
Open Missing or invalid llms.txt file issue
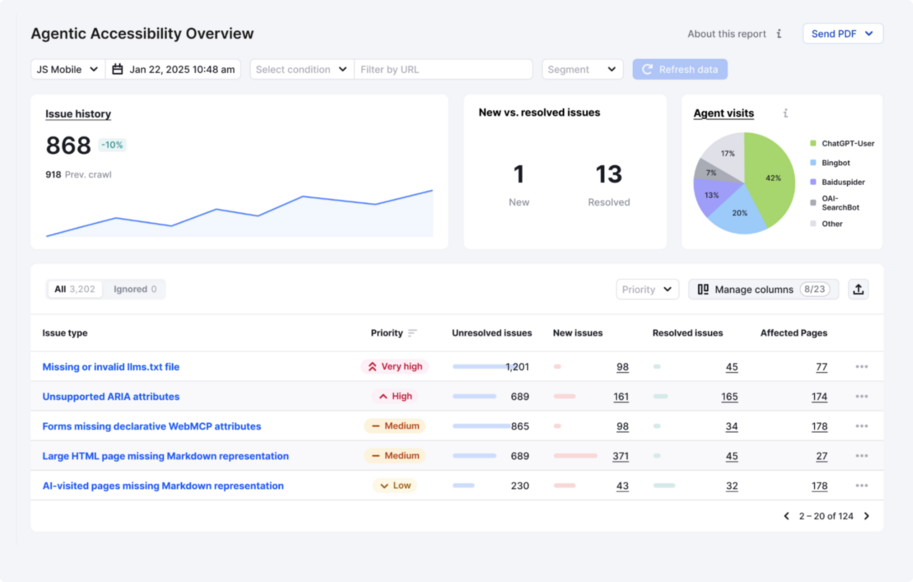point(111,367)
